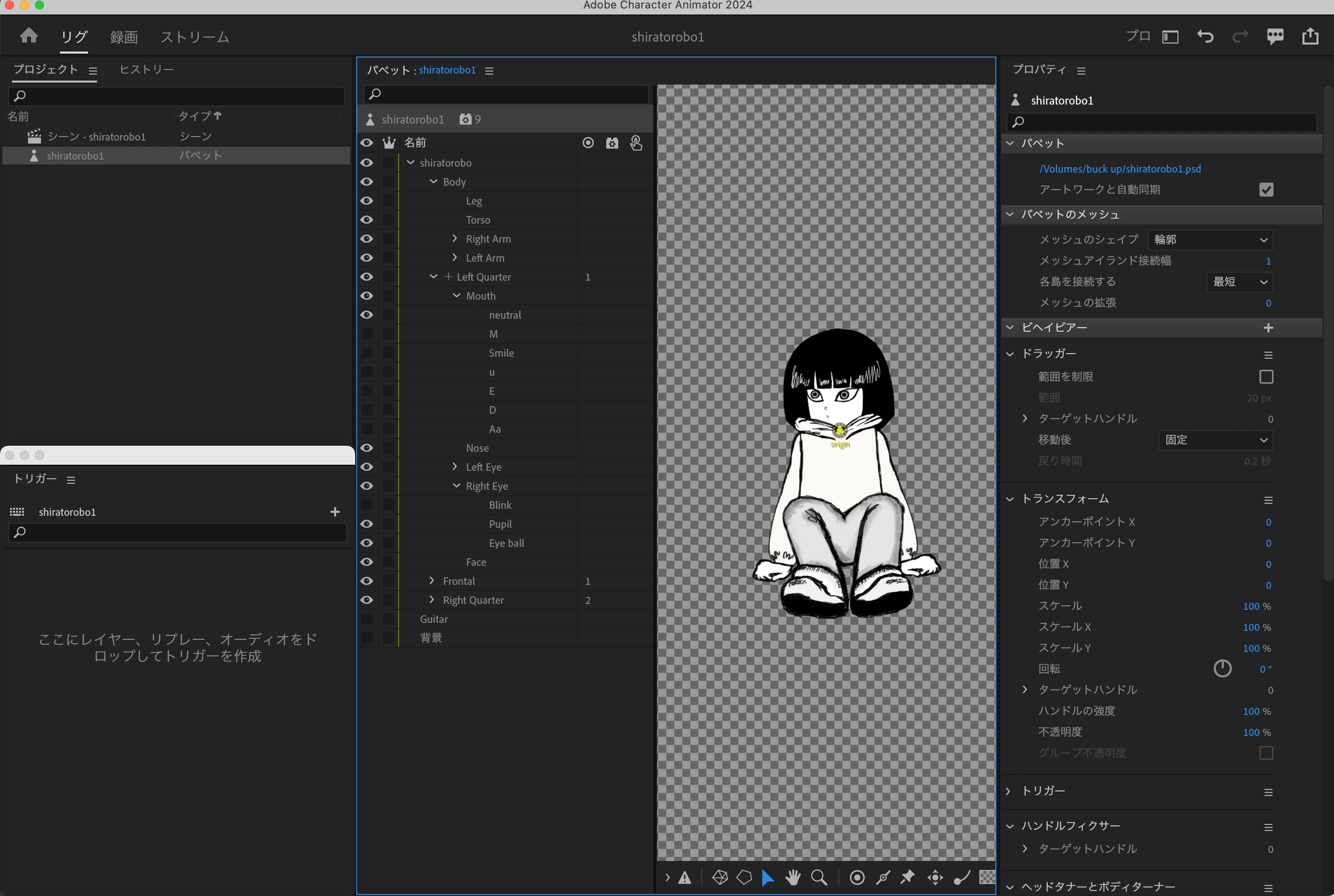Screen dimensions: 1334x896
Task: Click the home icon
Action: tap(29, 36)
